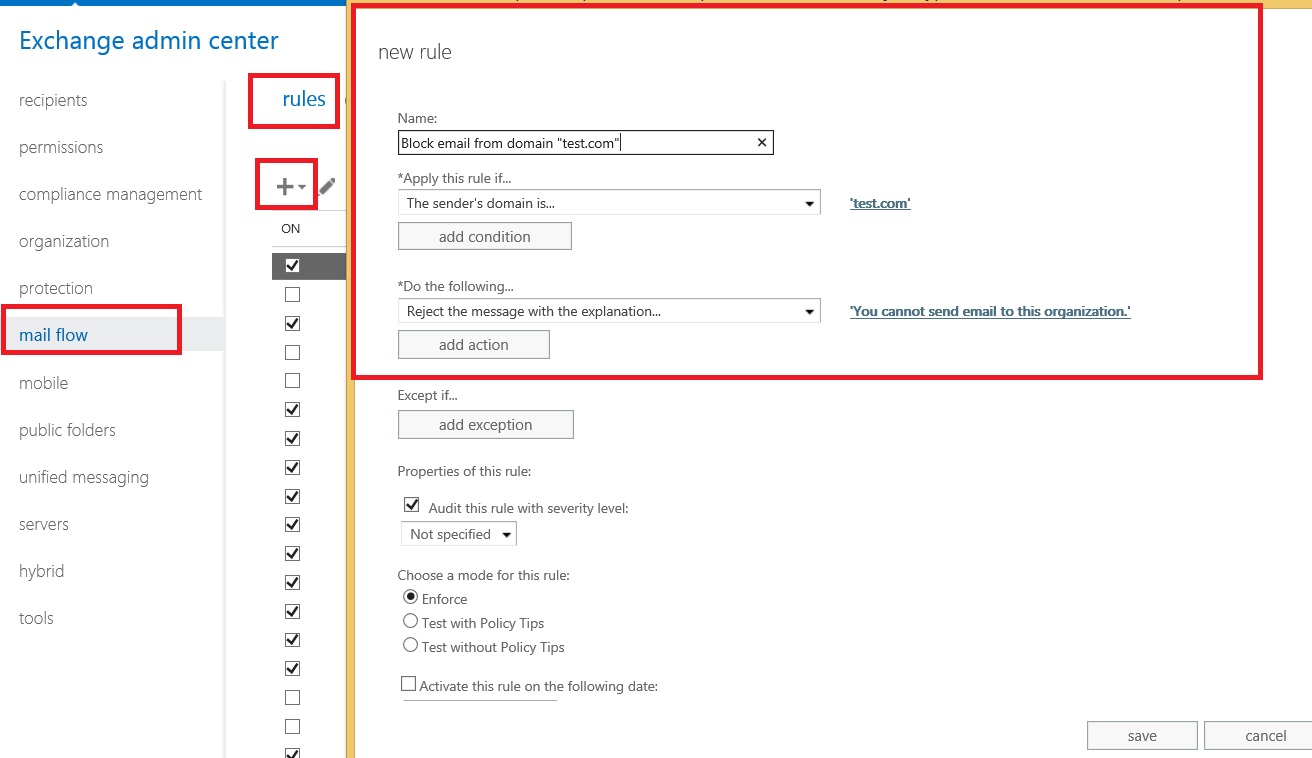
Task: Uncheck the top rule's ON checkbox
Action: 290,265
